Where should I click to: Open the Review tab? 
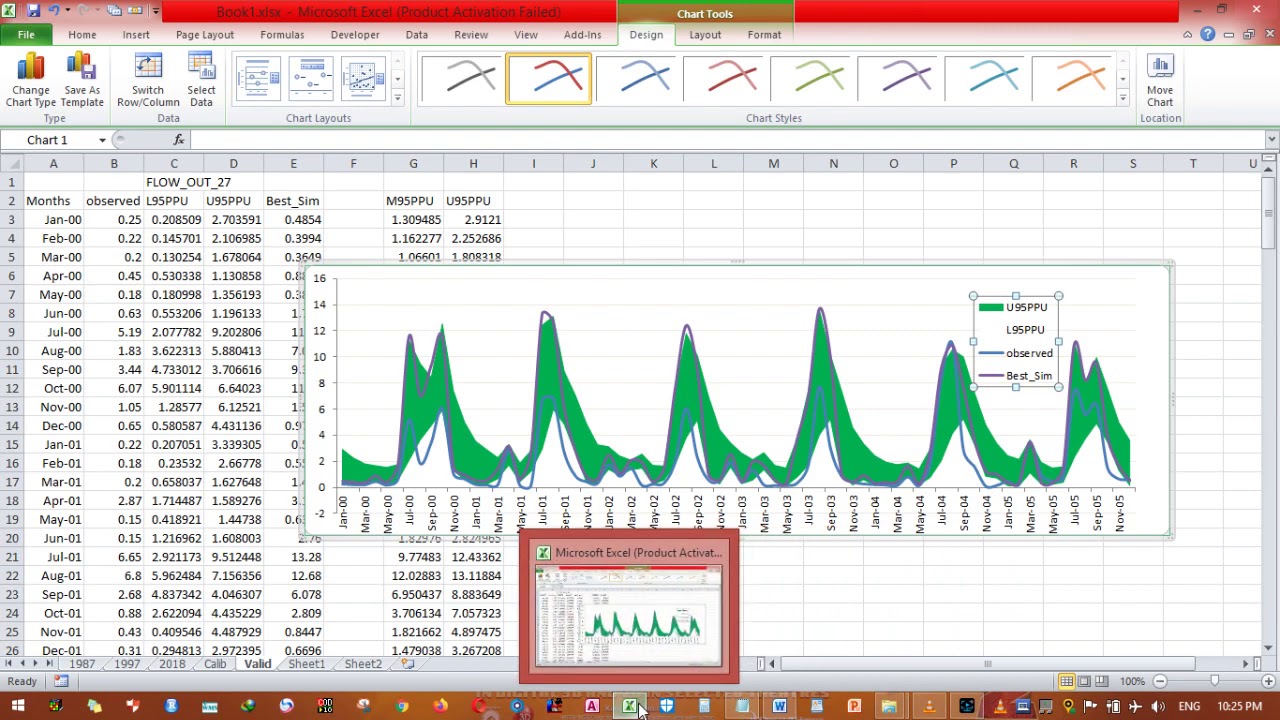pyautogui.click(x=471, y=35)
